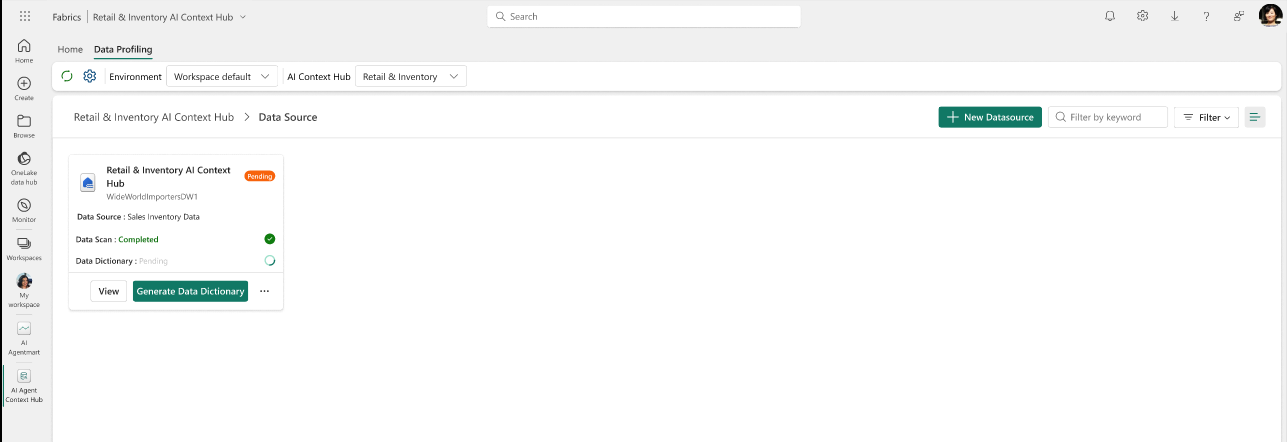
Task: Click the card title Retail & Inventory AI Context Hub
Action: tap(169, 177)
